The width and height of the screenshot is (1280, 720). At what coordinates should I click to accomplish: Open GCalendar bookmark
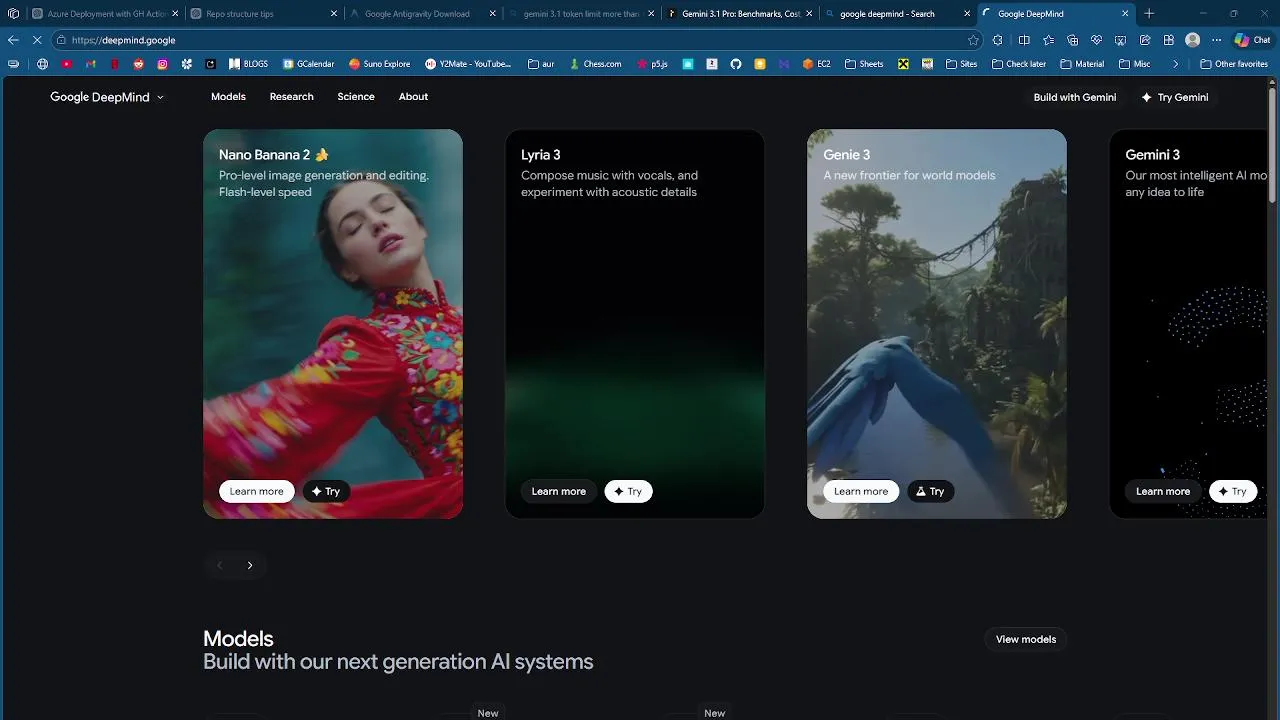click(x=308, y=64)
